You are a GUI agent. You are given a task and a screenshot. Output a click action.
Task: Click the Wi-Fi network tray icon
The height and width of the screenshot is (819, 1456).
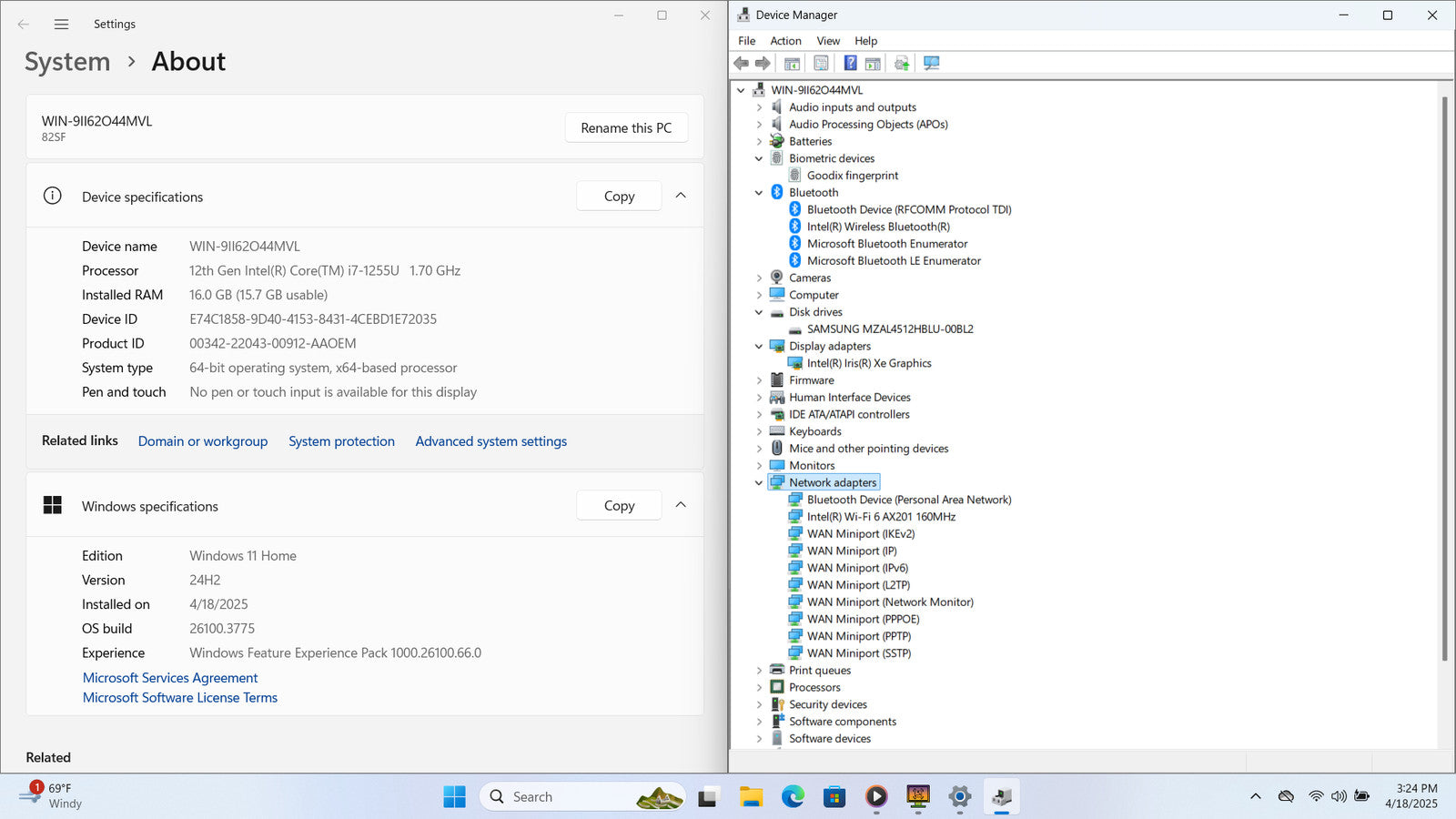coord(1316,796)
